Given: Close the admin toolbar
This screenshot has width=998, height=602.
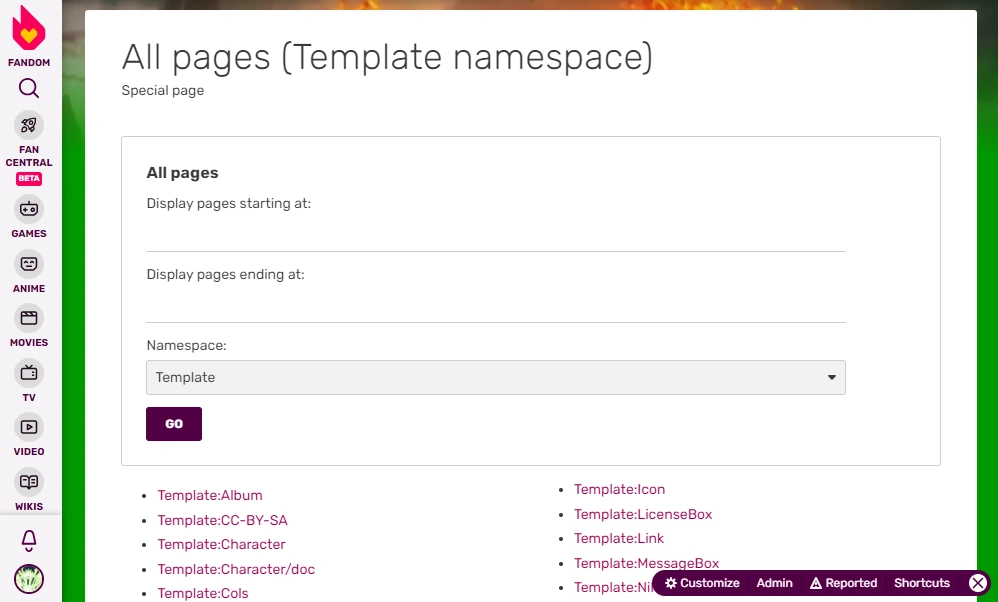Looking at the screenshot, I should [x=978, y=583].
